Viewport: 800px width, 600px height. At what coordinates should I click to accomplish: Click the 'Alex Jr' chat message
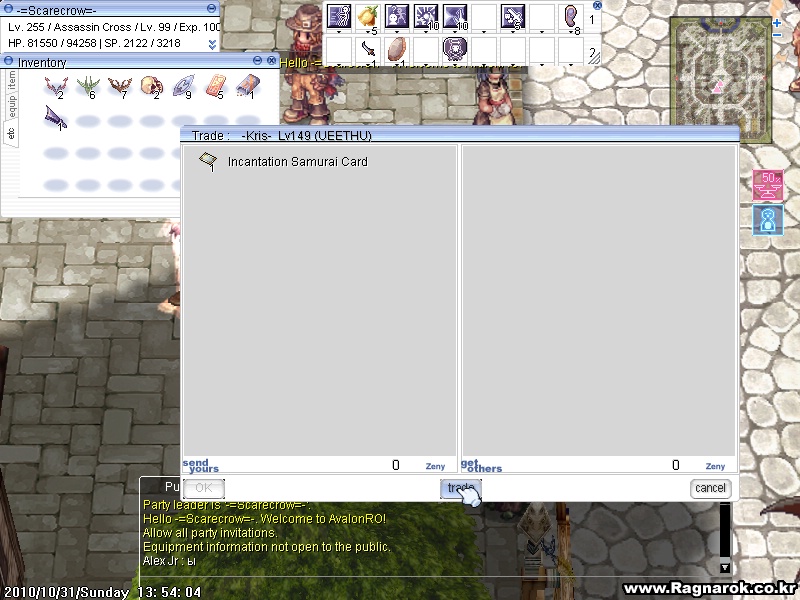pyautogui.click(x=169, y=561)
